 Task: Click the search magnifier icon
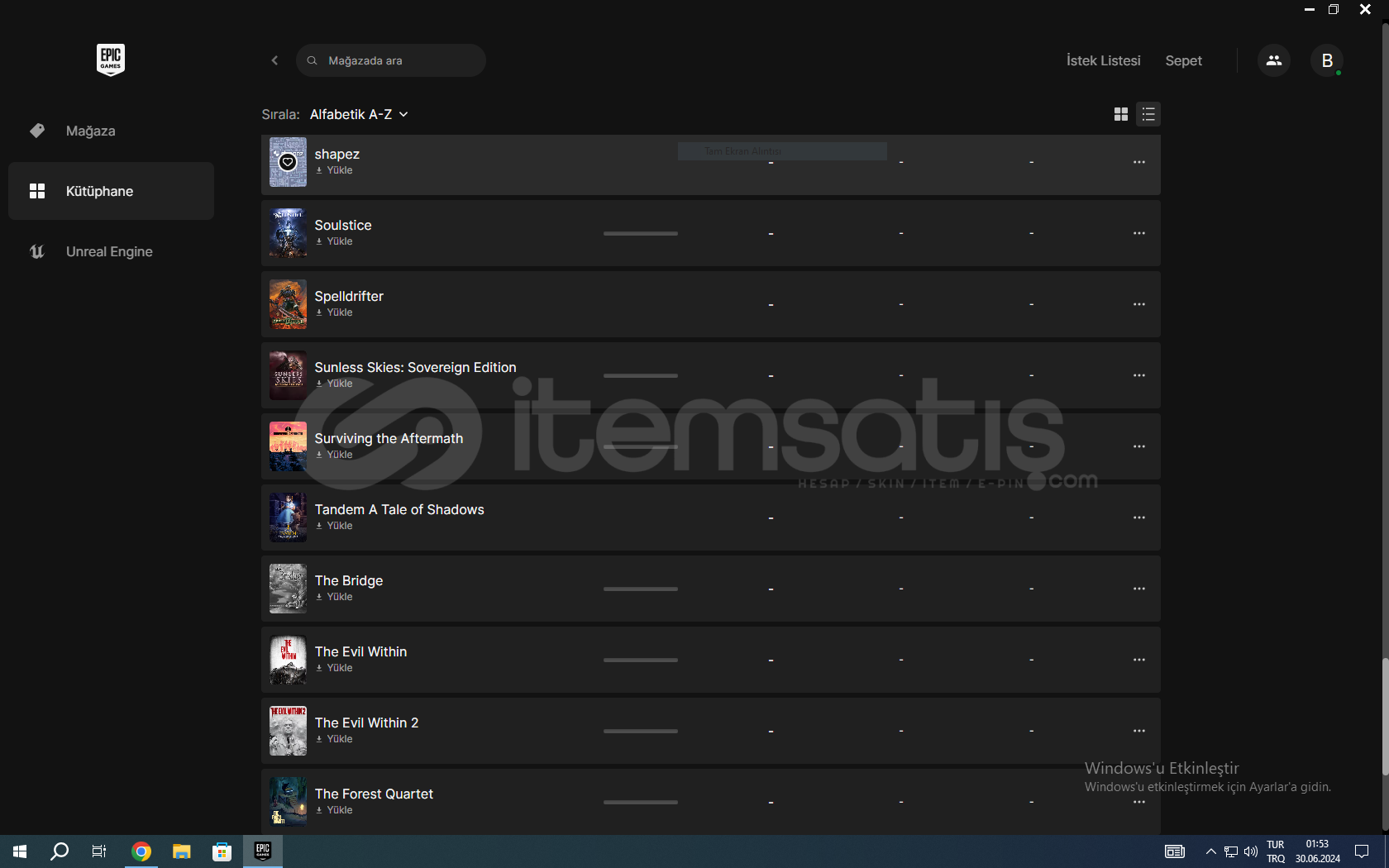[312, 60]
